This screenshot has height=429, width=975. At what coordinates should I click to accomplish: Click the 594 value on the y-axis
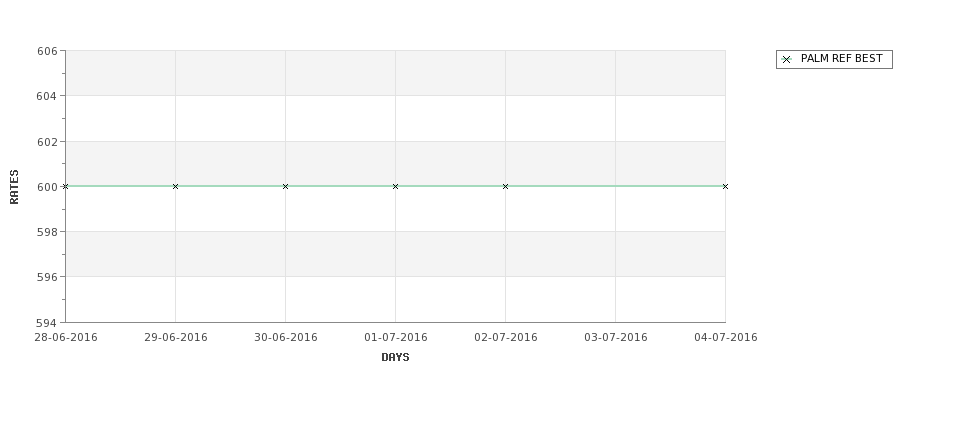click(47, 323)
